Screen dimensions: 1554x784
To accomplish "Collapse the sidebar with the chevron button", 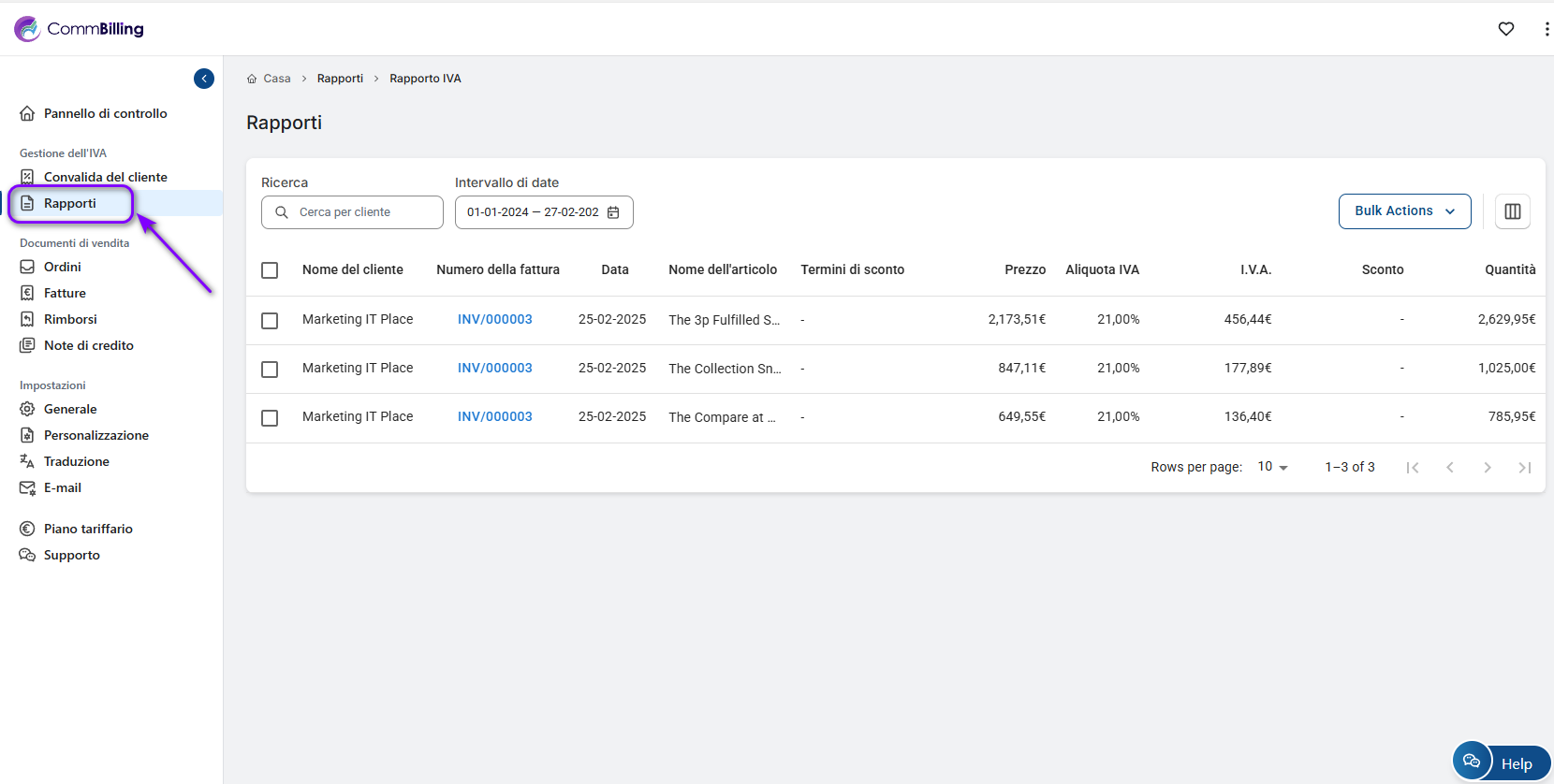I will 204,79.
